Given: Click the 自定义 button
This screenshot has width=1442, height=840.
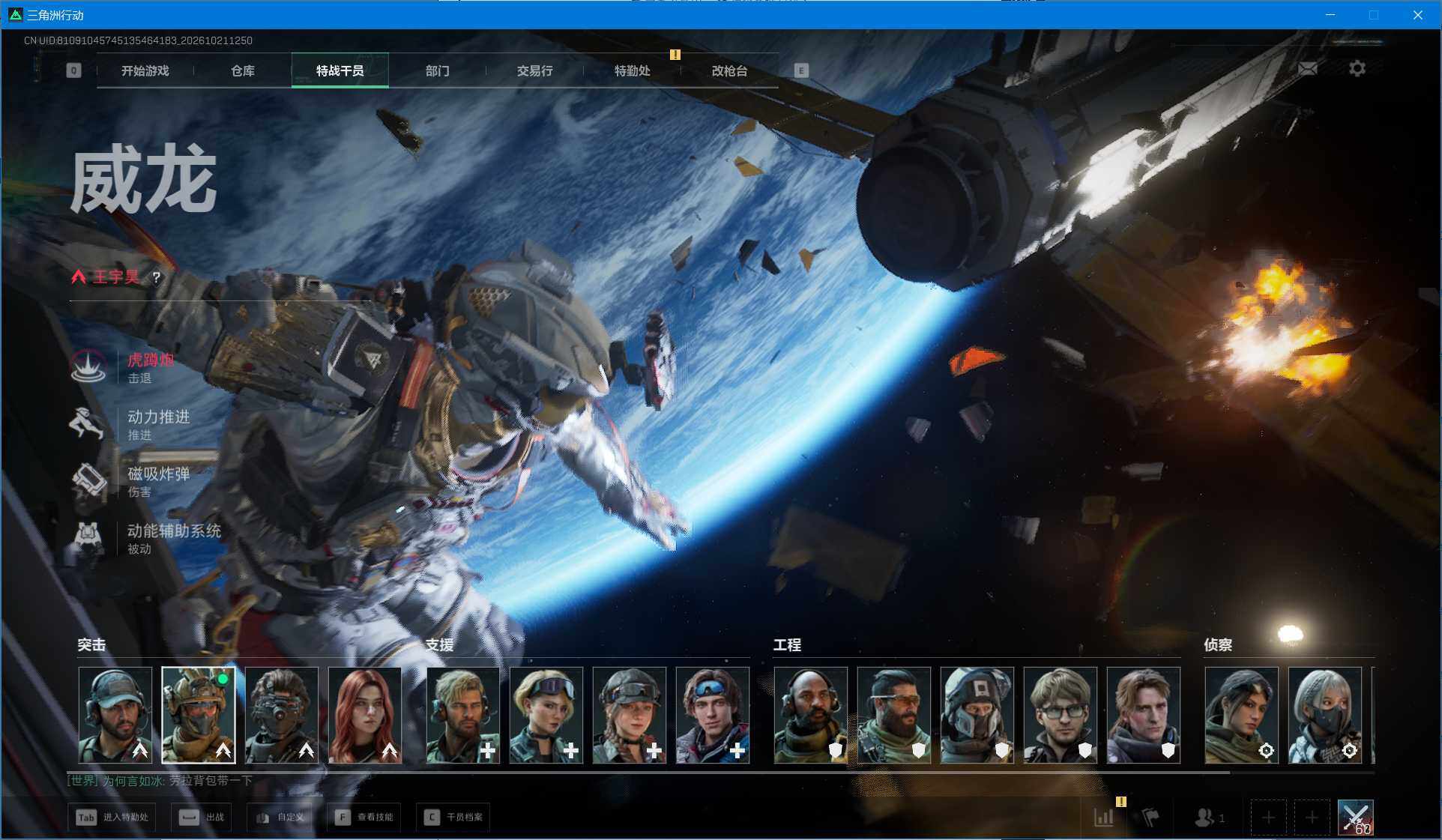Looking at the screenshot, I should point(280,817).
